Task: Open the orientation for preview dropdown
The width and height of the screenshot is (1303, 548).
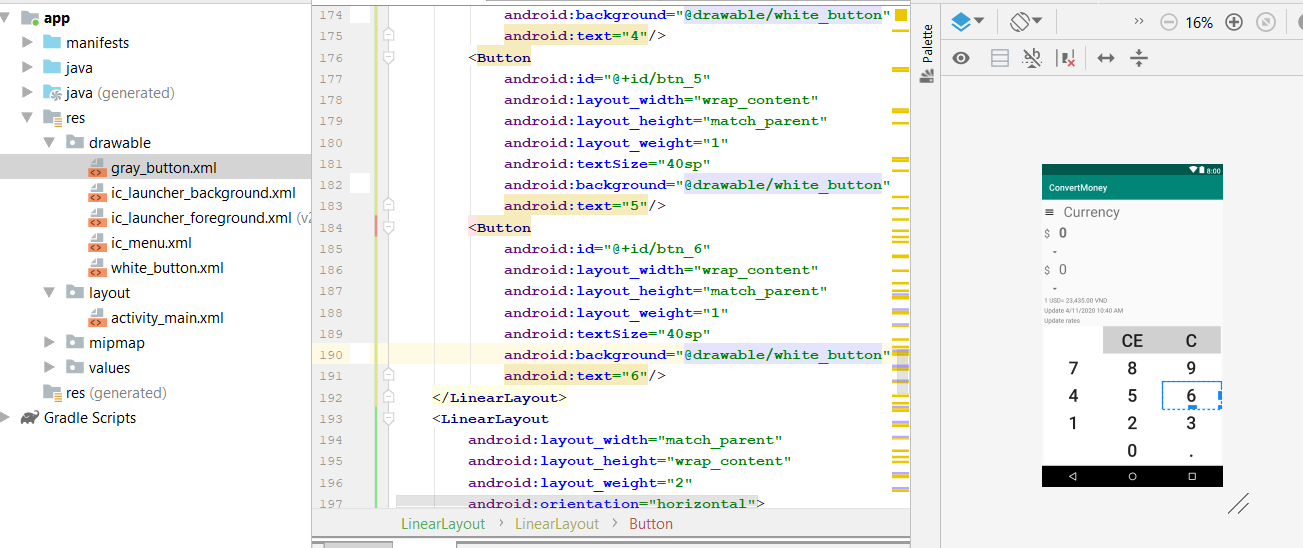Action: pos(1026,21)
